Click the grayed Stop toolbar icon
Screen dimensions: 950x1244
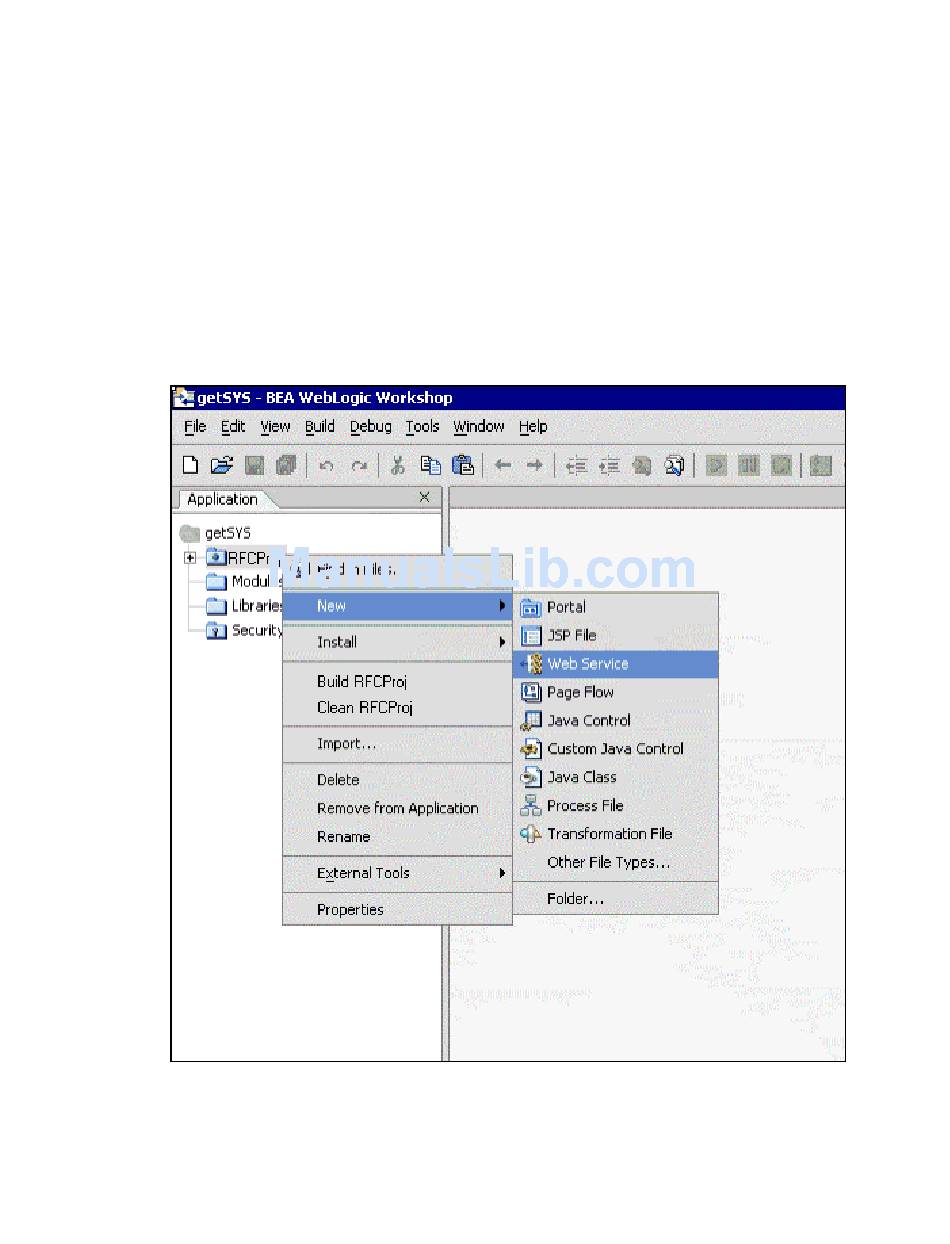(780, 465)
